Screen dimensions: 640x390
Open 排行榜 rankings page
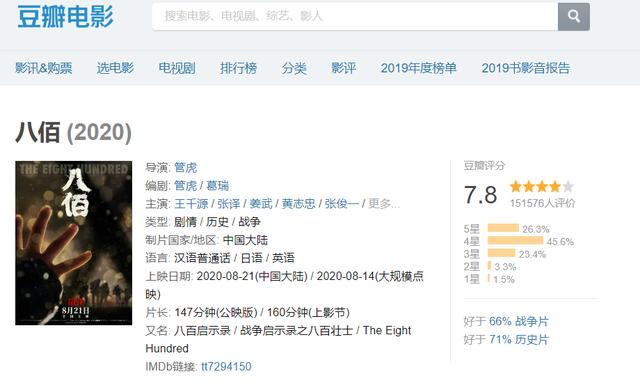coord(238,68)
